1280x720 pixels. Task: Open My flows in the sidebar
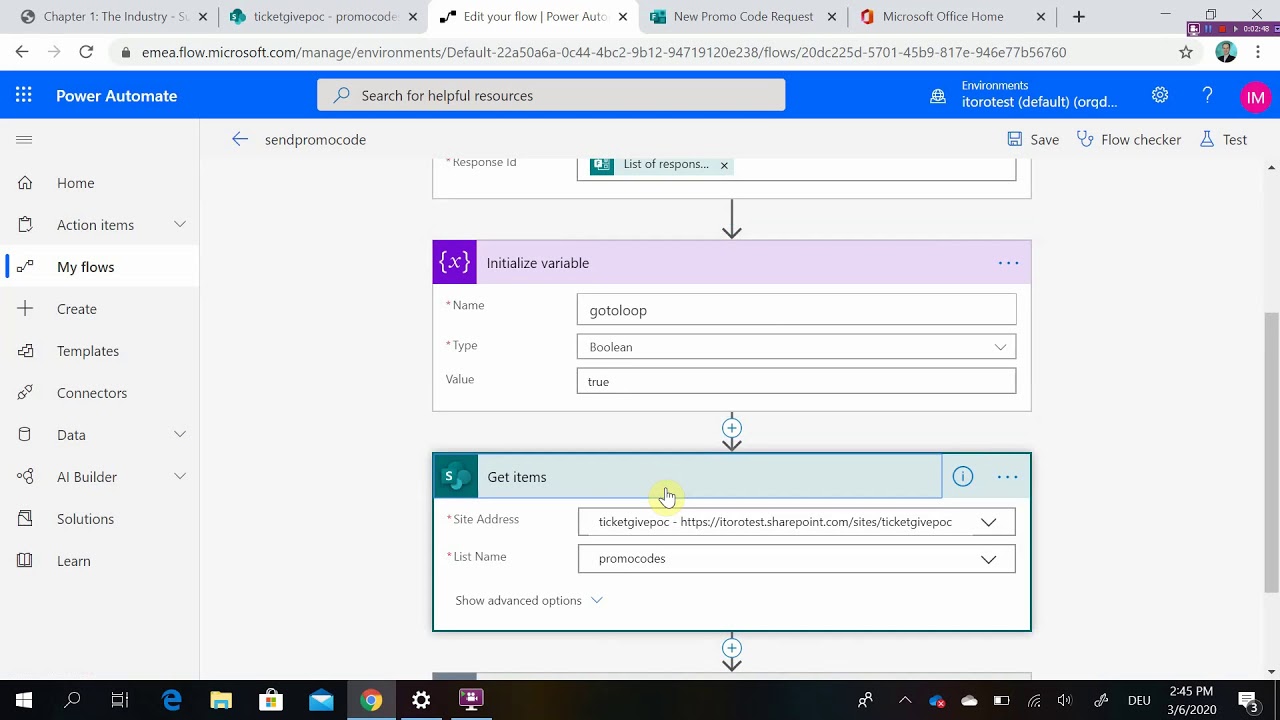point(100,267)
